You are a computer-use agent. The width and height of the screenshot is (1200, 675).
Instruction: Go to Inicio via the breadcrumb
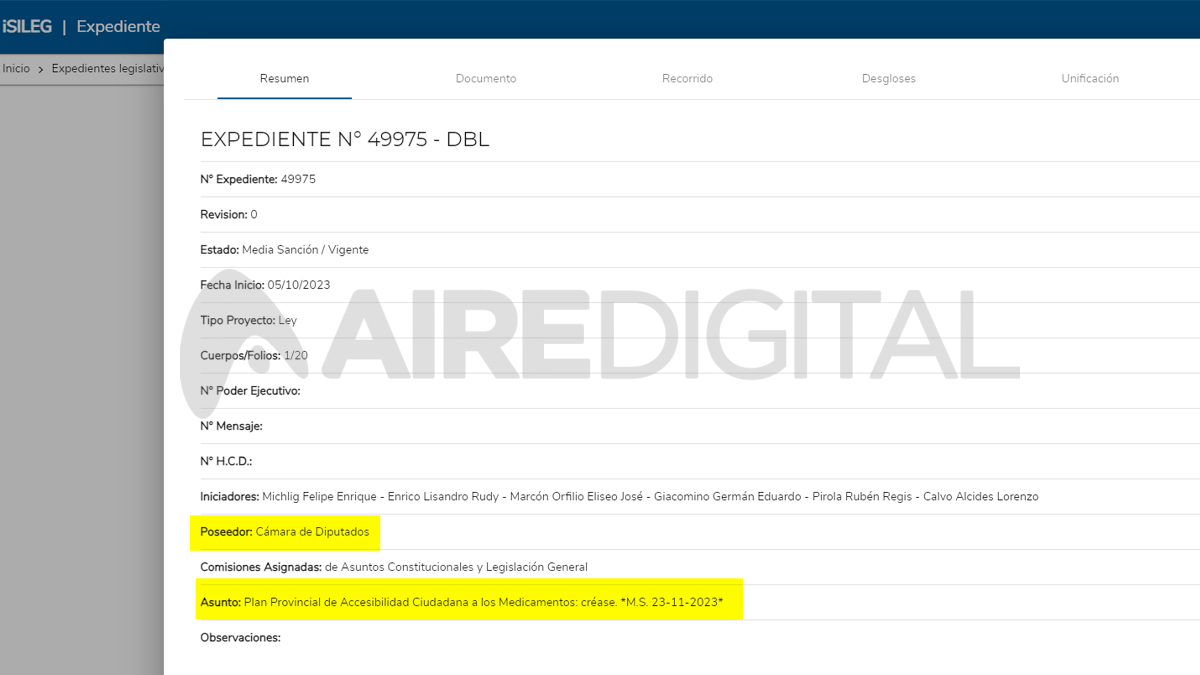point(15,68)
